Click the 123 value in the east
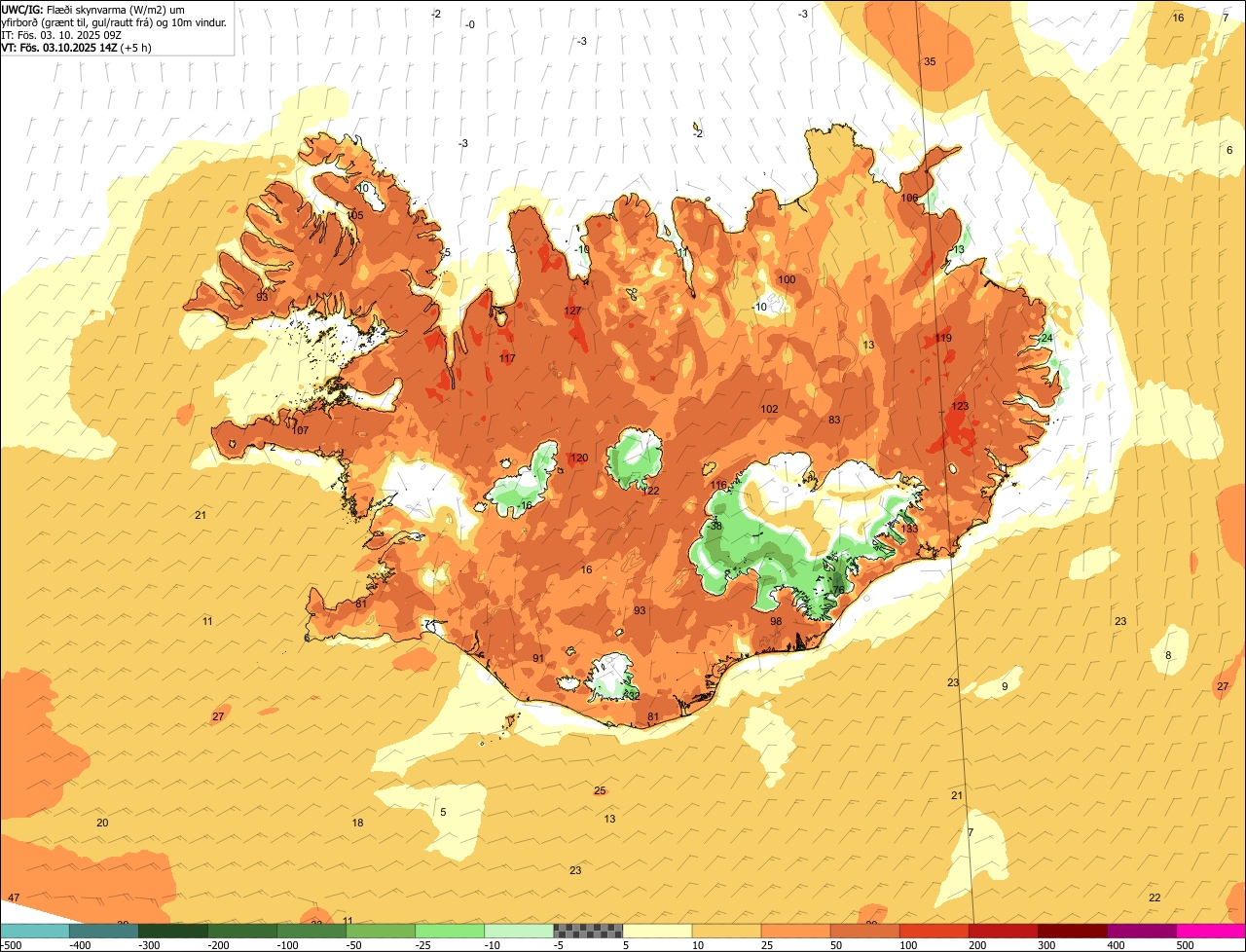 click(960, 406)
